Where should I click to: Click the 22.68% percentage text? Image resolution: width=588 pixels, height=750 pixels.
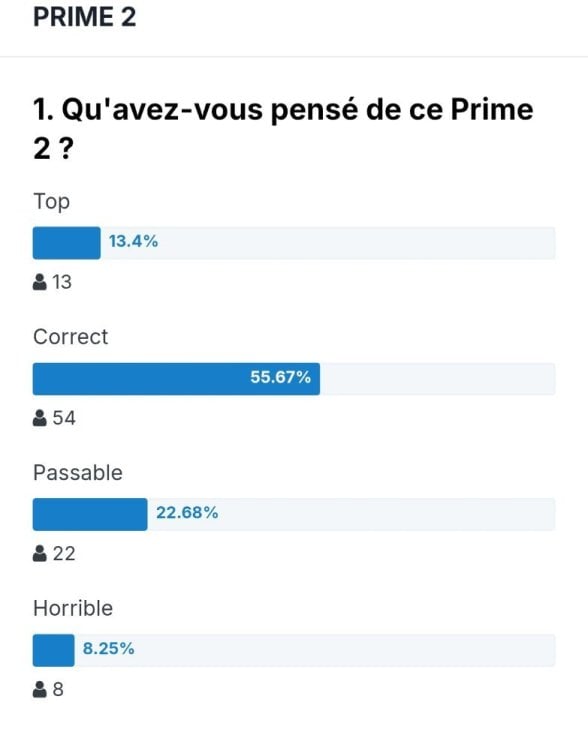187,513
